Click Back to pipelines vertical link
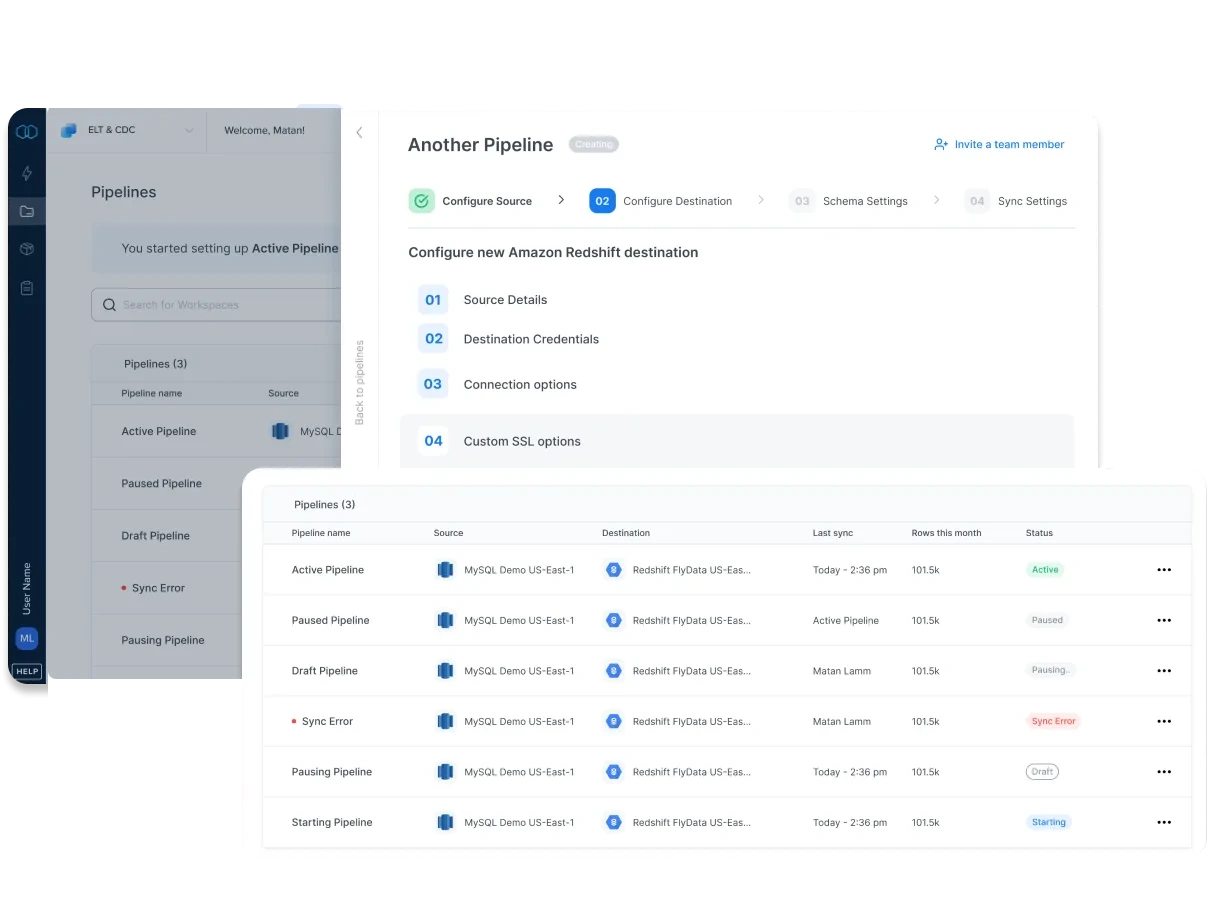The width and height of the screenshot is (1214, 922). (x=360, y=382)
